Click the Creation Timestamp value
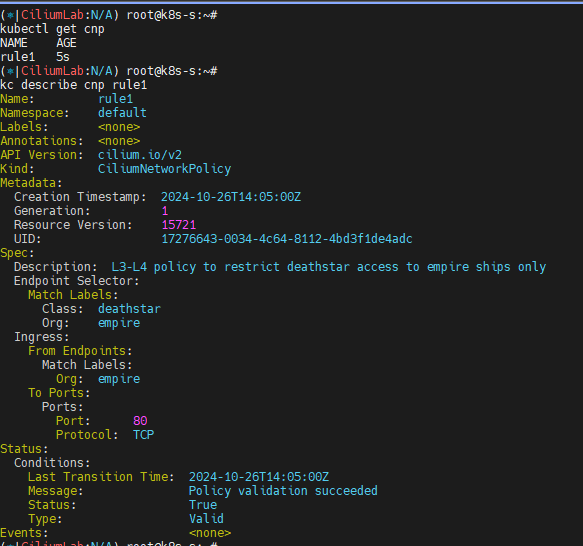583x546 pixels. [231, 197]
